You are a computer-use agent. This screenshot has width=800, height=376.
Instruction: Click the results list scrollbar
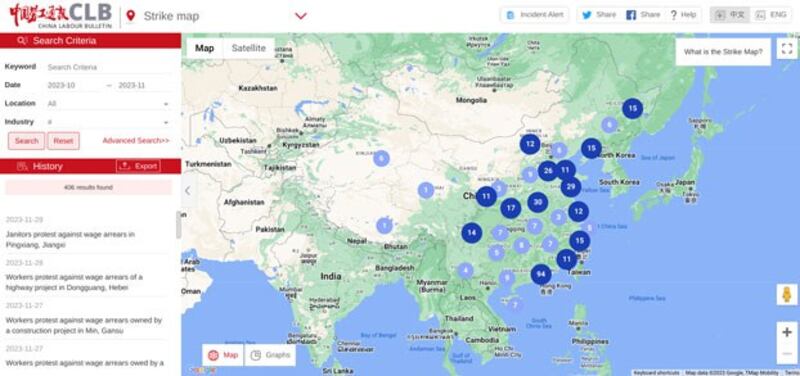[x=179, y=225]
